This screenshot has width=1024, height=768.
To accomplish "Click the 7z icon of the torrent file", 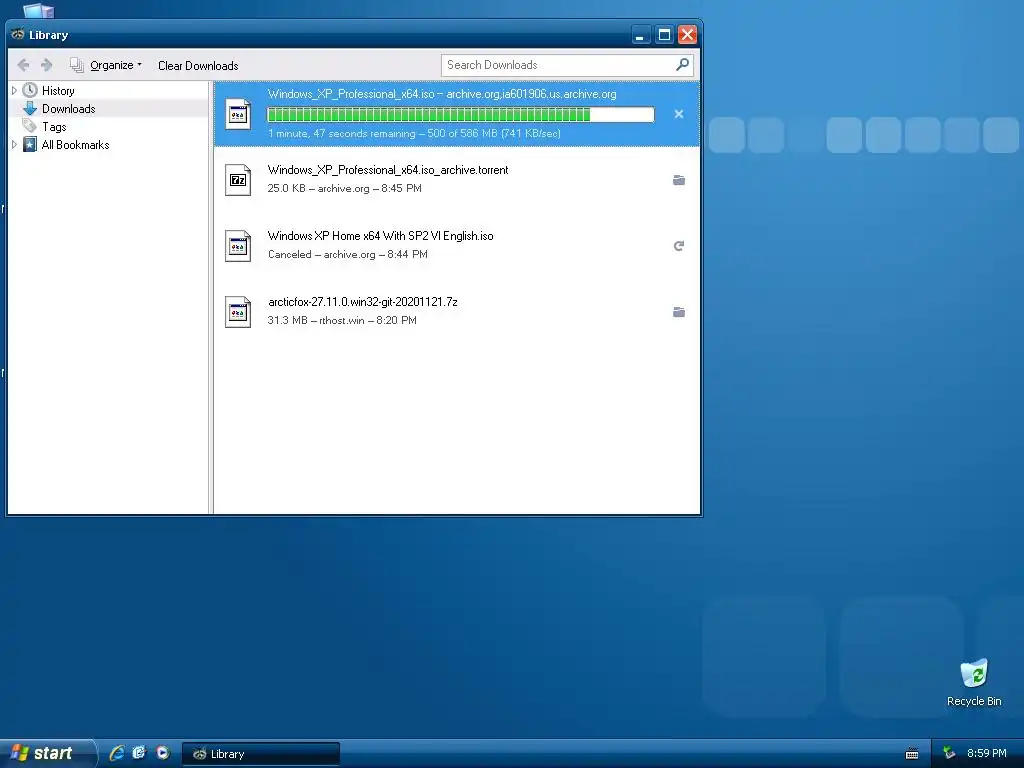I will pos(238,180).
